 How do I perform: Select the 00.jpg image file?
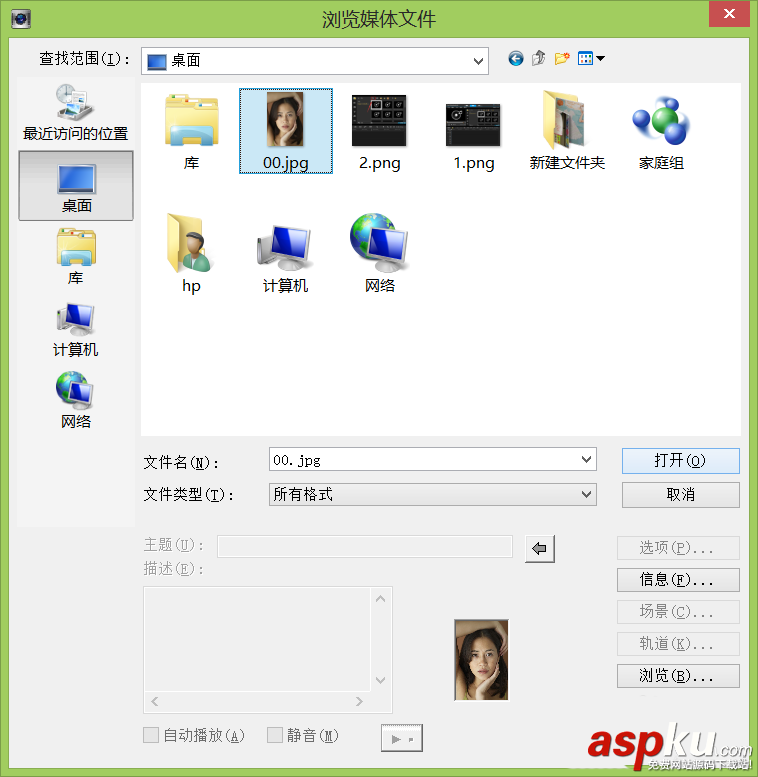point(286,131)
